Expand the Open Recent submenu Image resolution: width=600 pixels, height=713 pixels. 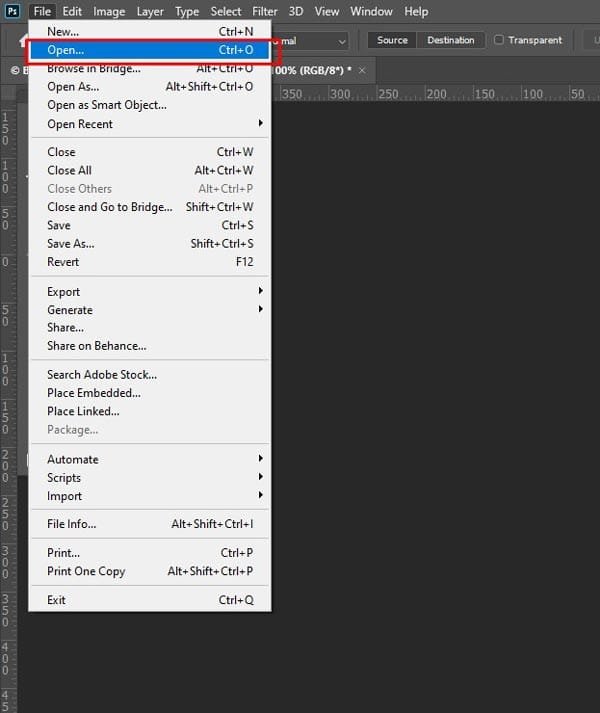pos(150,124)
